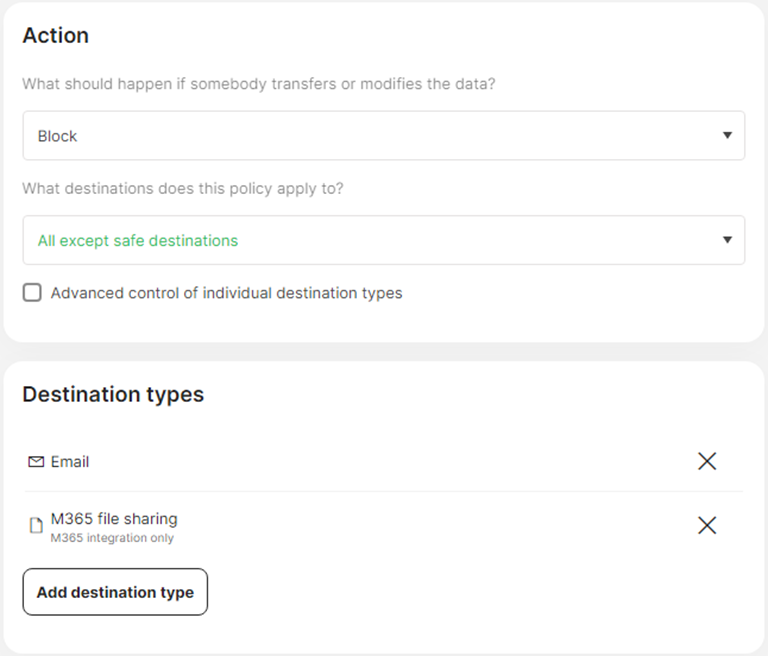Click the arrow on the Block dropdown

coord(727,136)
